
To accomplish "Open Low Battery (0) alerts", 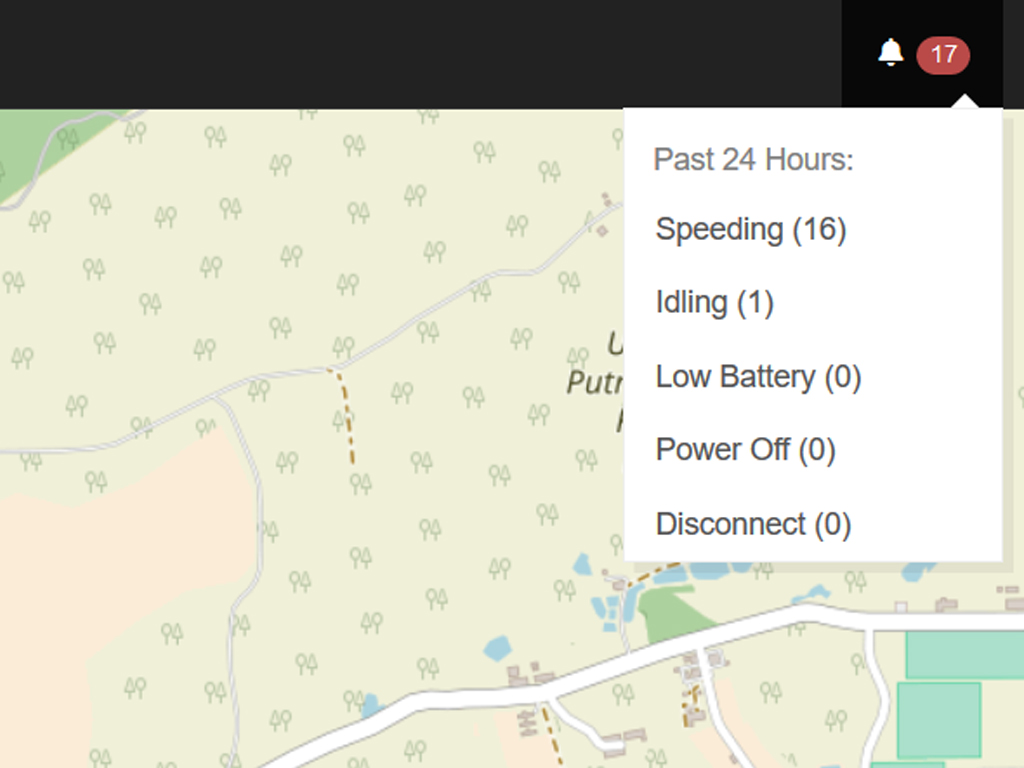I will pos(758,377).
